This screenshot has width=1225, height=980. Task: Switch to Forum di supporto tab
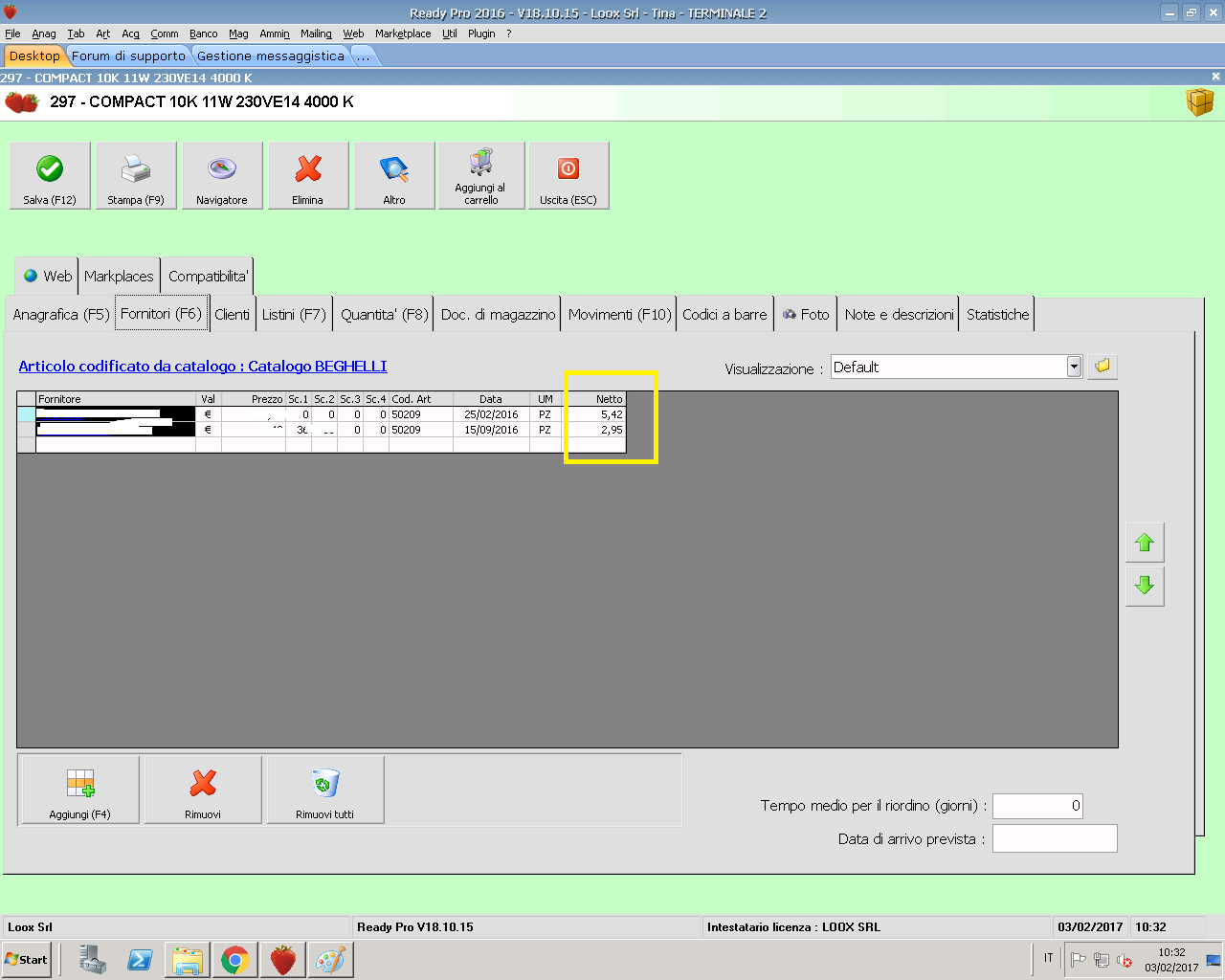tap(128, 56)
